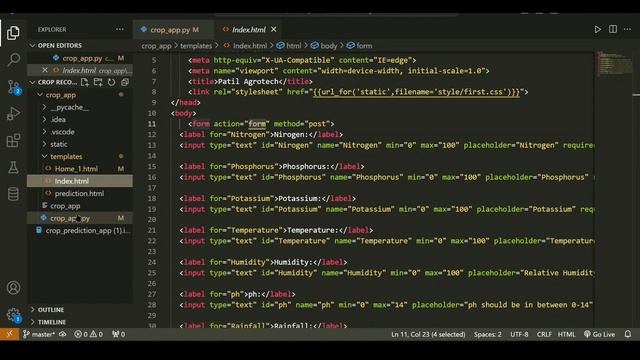Open the Run and Debug view
Image resolution: width=640 pixels, height=360 pixels.
click(13, 114)
